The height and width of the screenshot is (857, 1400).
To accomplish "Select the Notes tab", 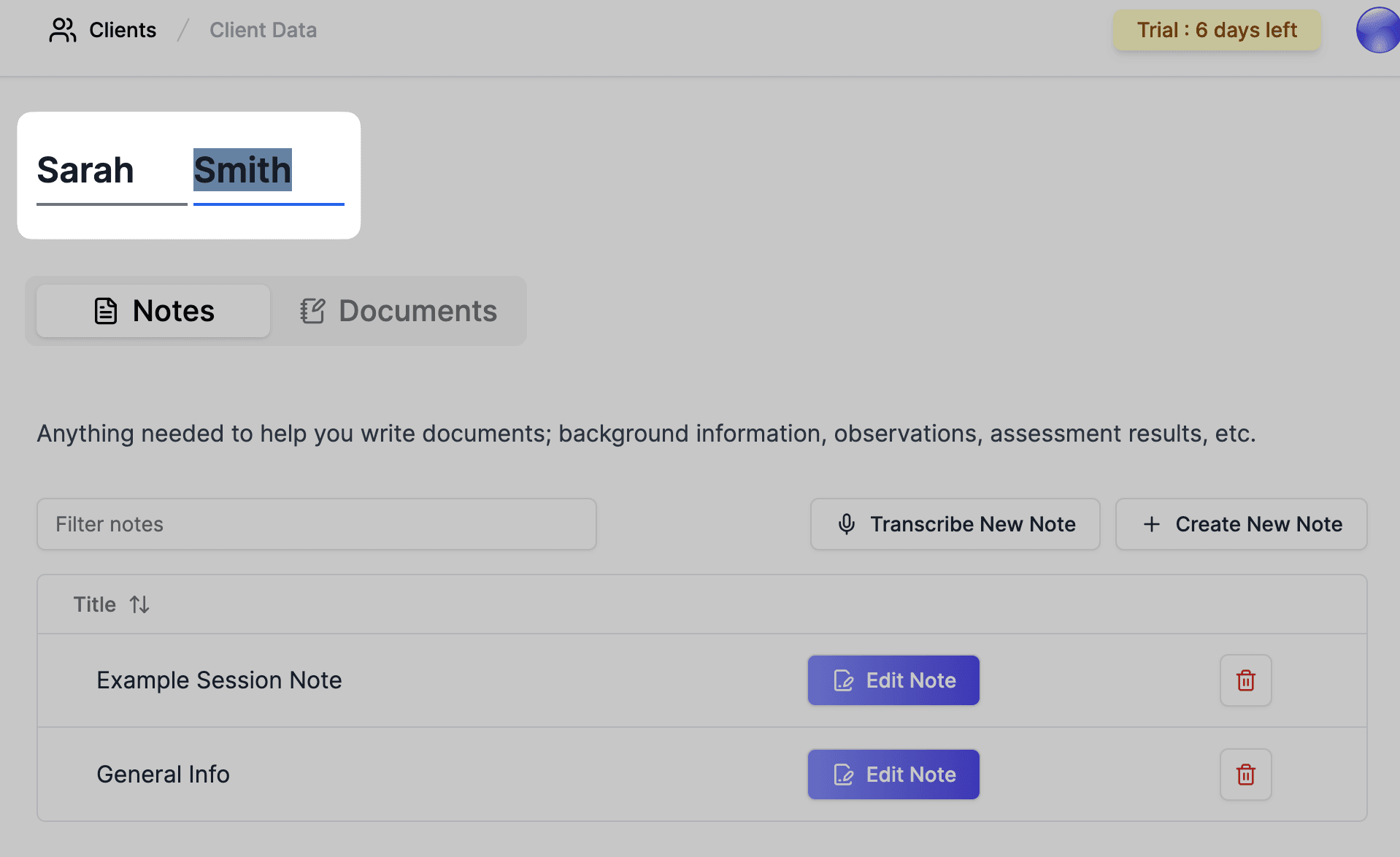I will (153, 311).
